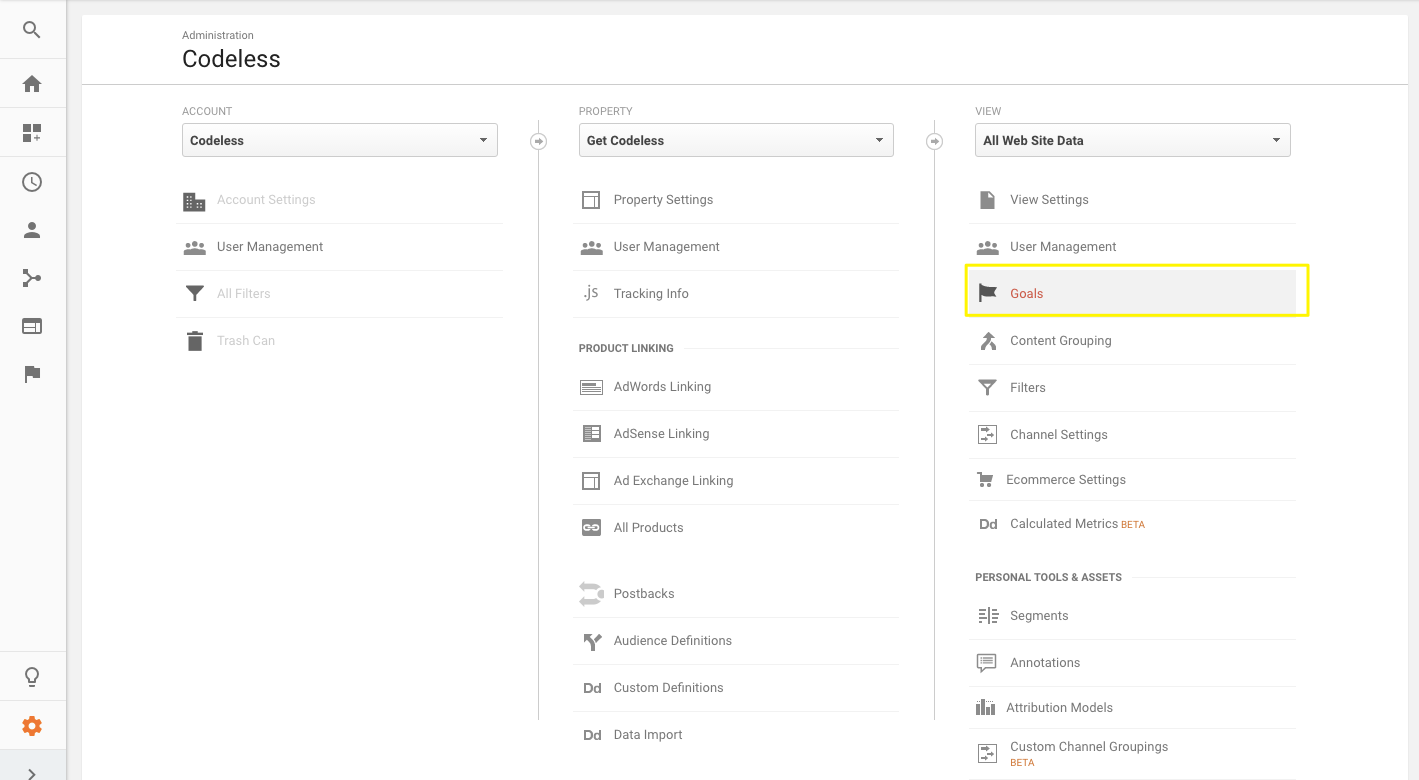Click the AdWords Linking icon
Screen dimensions: 1419x780
coord(591,387)
